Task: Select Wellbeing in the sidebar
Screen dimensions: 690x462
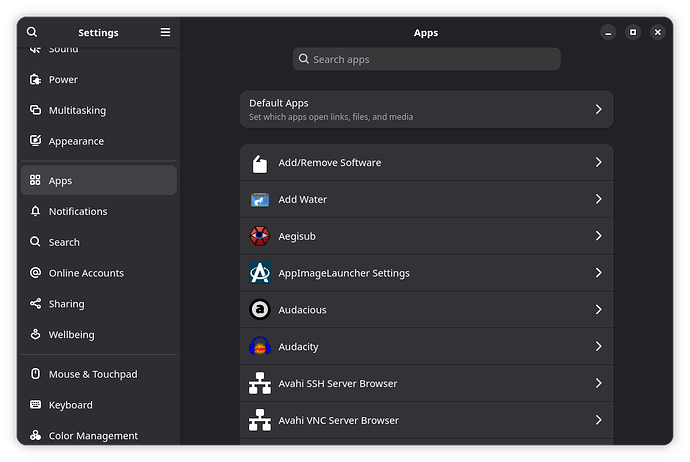Action: (x=99, y=334)
